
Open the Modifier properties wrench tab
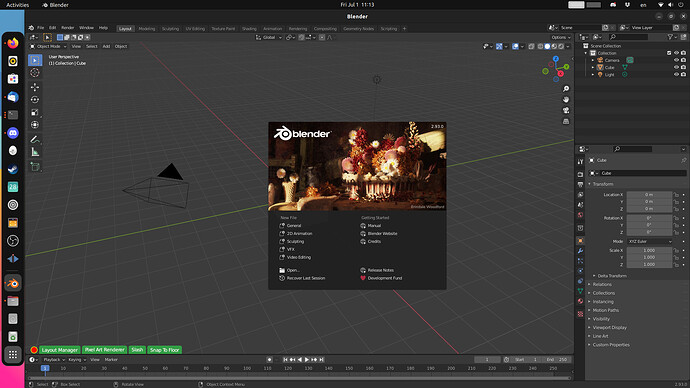click(x=580, y=251)
